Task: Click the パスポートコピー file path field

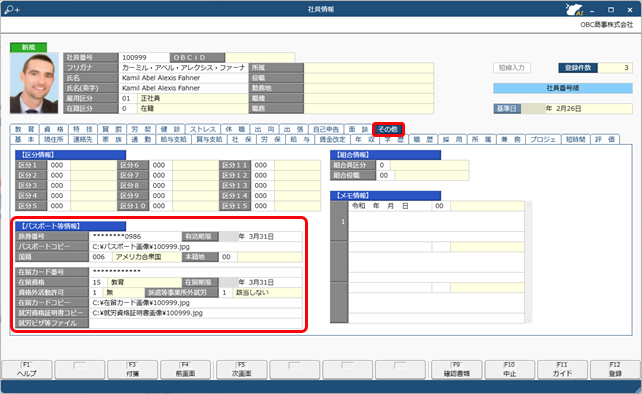Action: pyautogui.click(x=196, y=247)
